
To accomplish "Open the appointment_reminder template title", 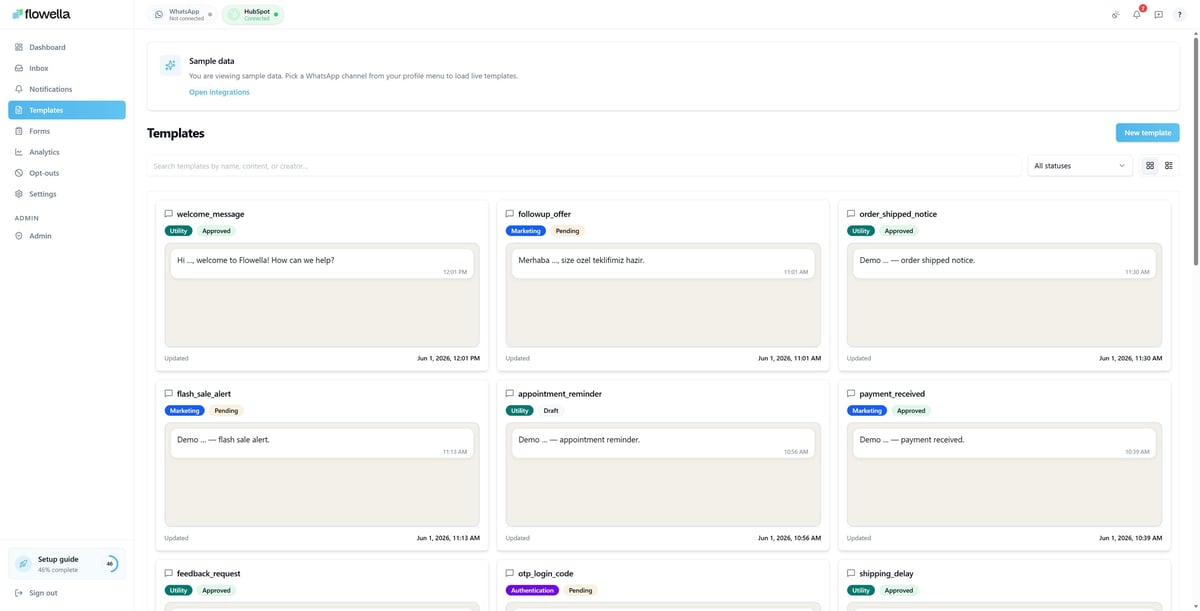I will click(x=560, y=394).
